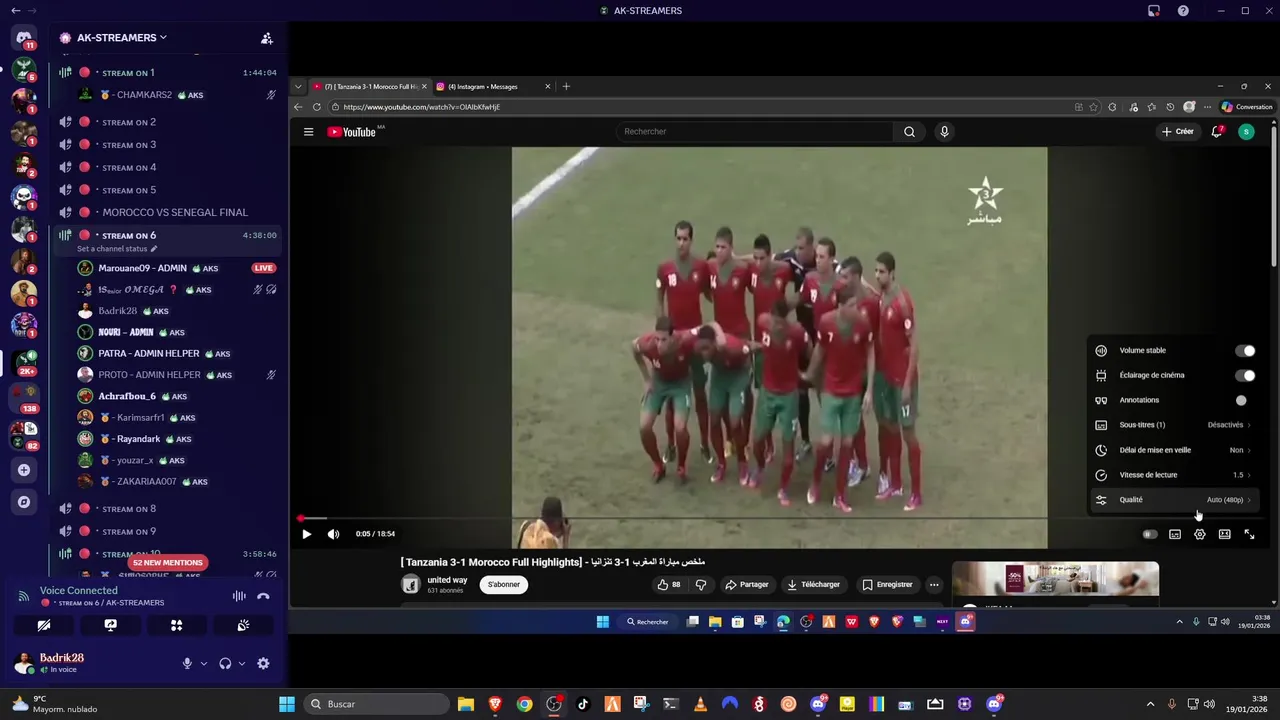This screenshot has width=1280, height=720.
Task: Open Délai de mise en veille submenu
Action: [x=1173, y=450]
